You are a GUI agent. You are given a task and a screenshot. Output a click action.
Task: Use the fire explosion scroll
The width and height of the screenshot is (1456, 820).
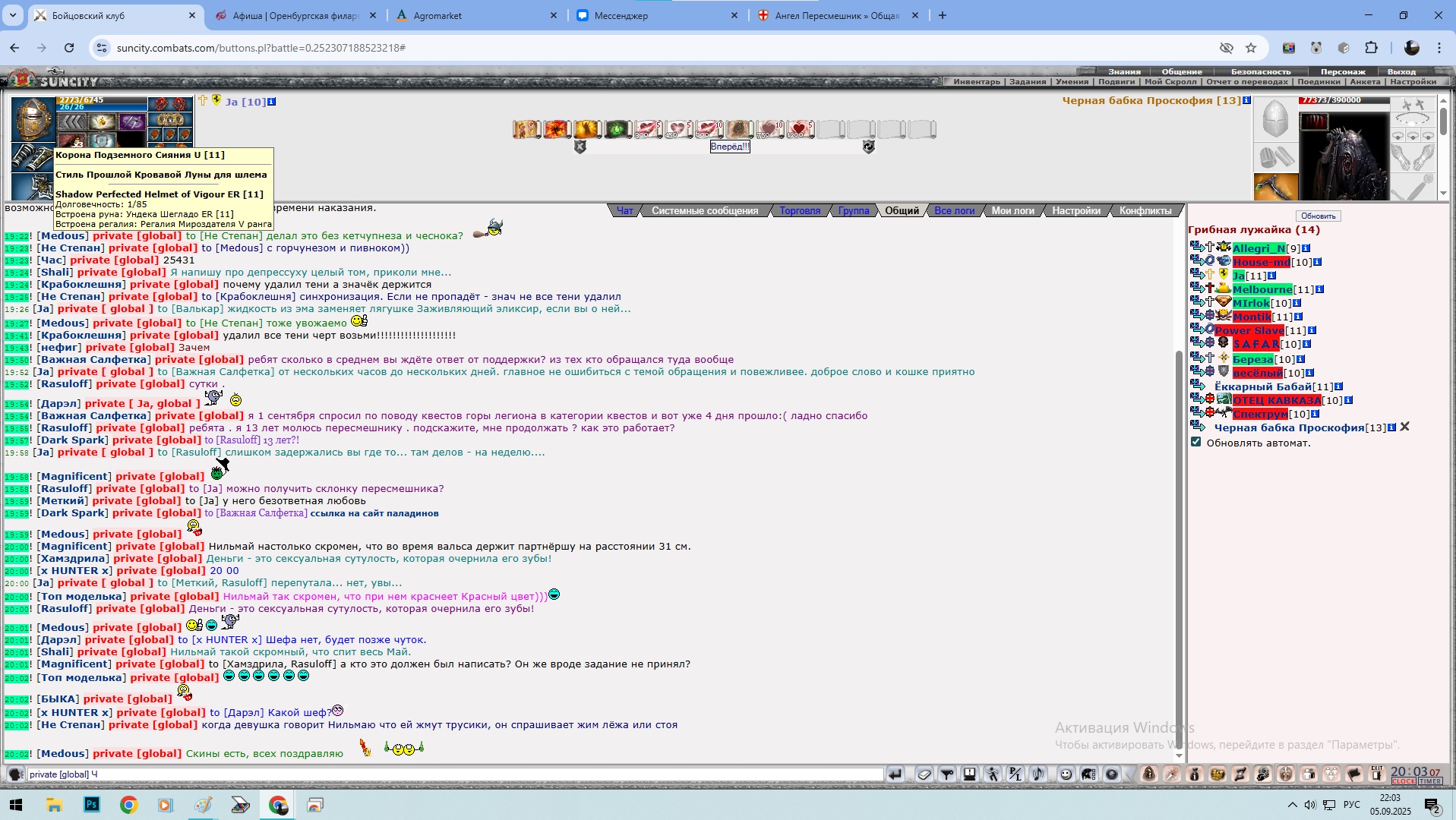tap(557, 129)
